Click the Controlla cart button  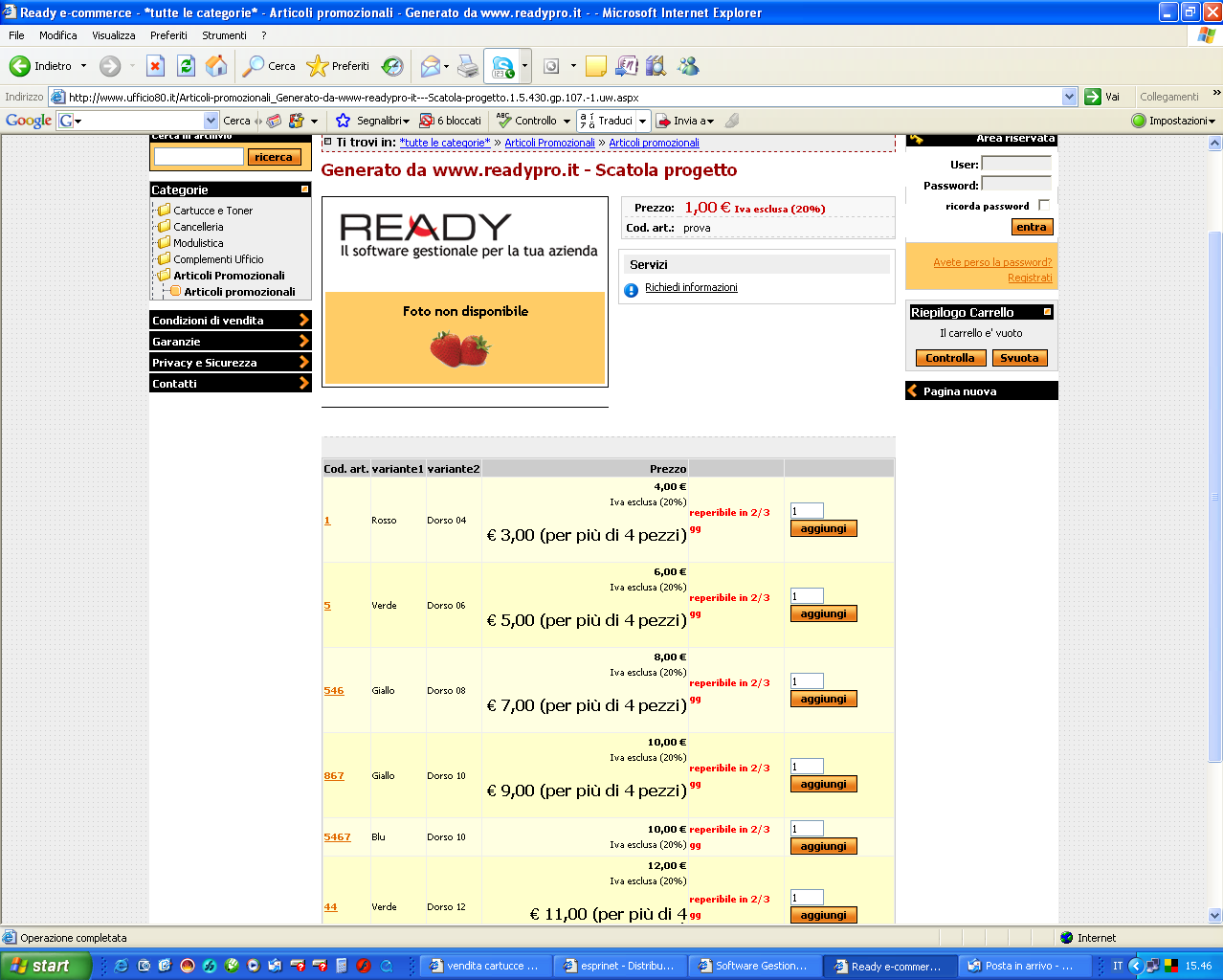(950, 358)
